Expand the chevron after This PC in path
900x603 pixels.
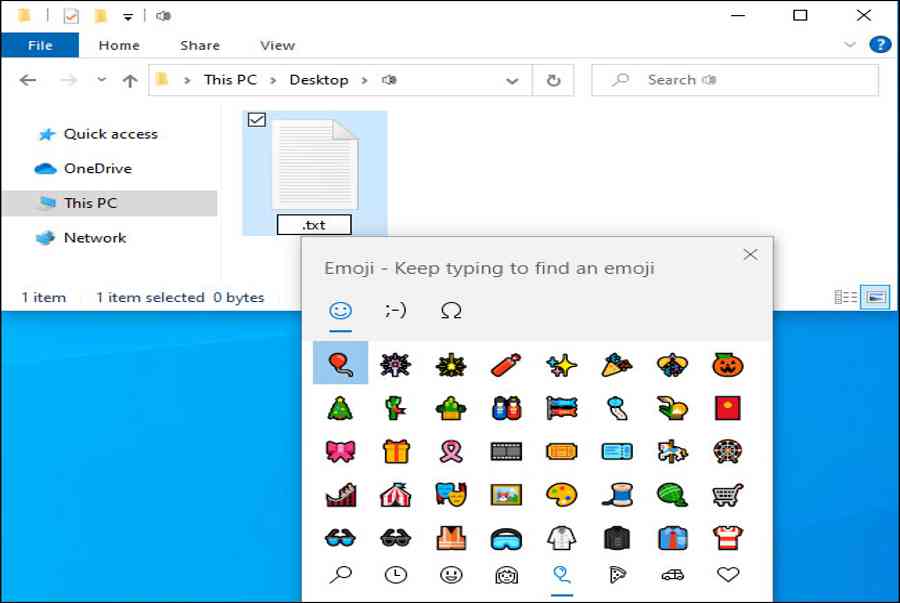coord(273,80)
